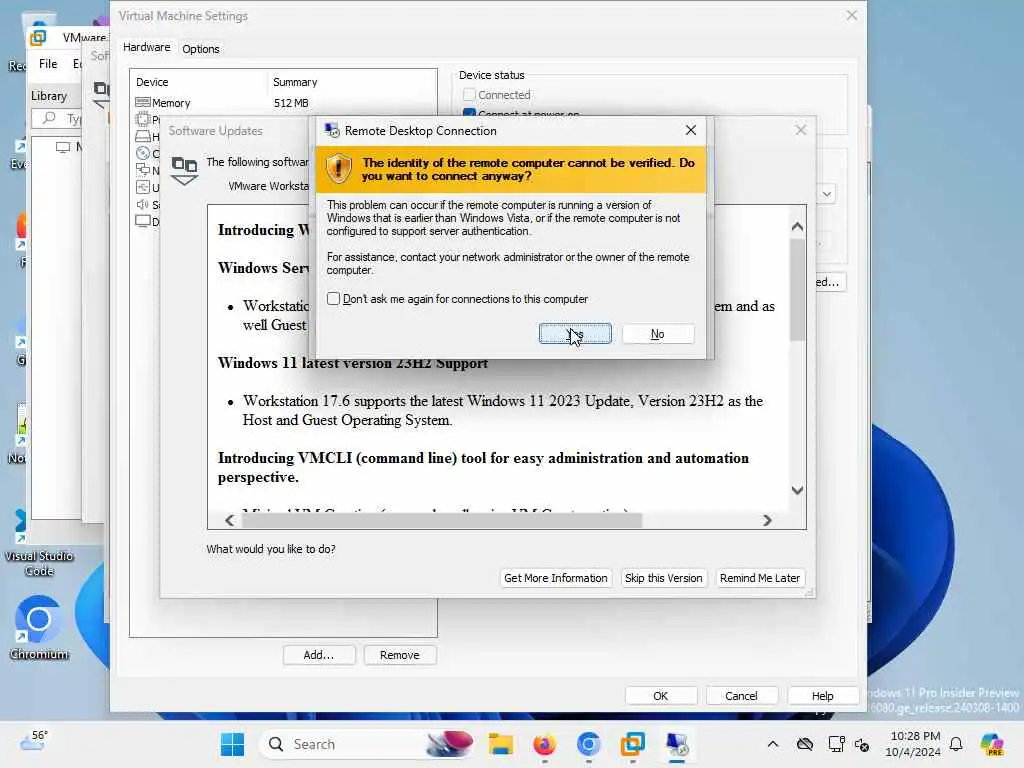Click No in Remote Desktop Connection dialog
Screen dimensions: 1024x768
pyautogui.click(x=658, y=334)
